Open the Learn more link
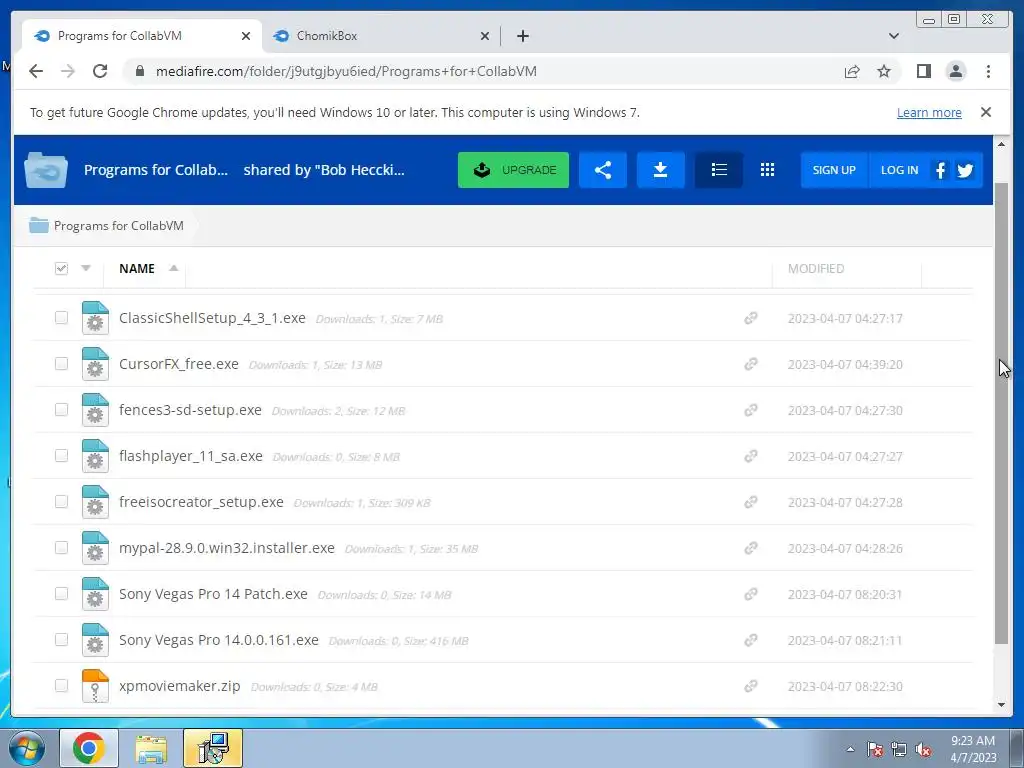Viewport: 1024px width, 768px height. [929, 112]
